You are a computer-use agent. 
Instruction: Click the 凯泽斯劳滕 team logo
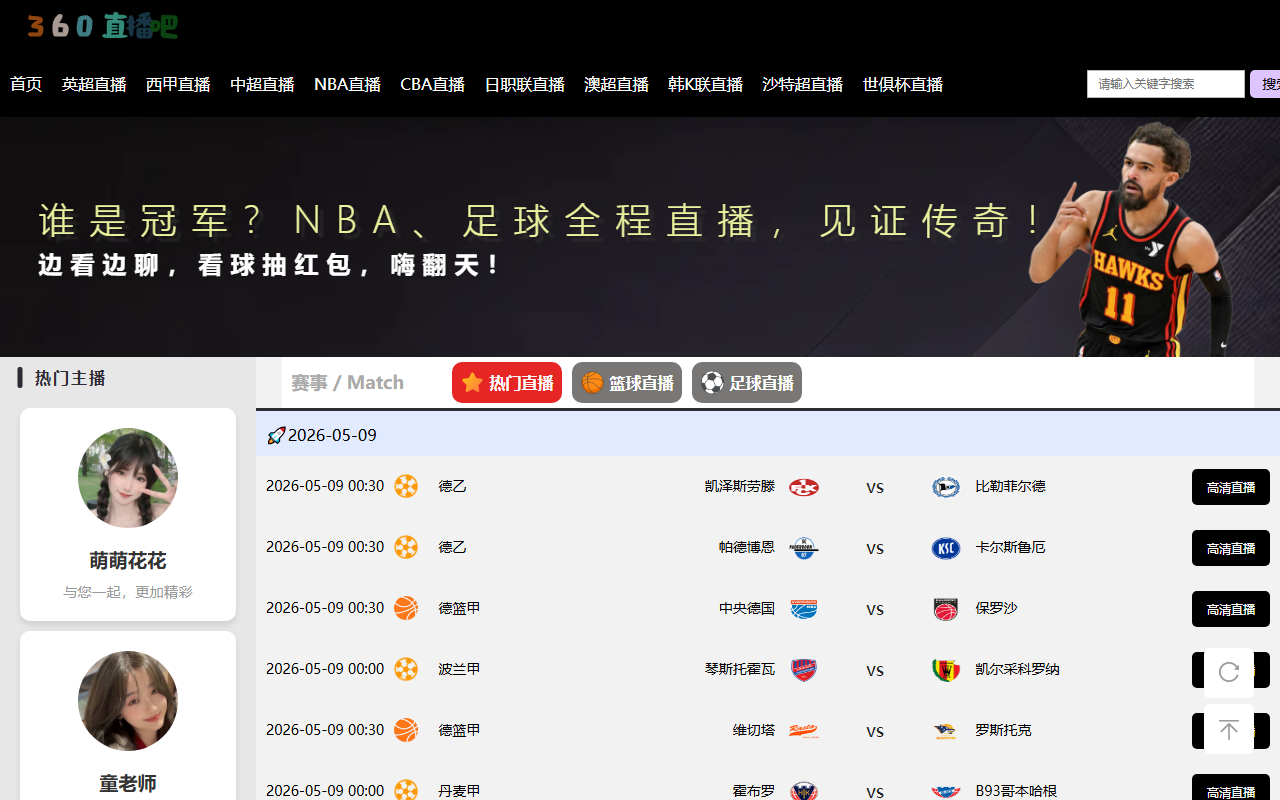804,487
